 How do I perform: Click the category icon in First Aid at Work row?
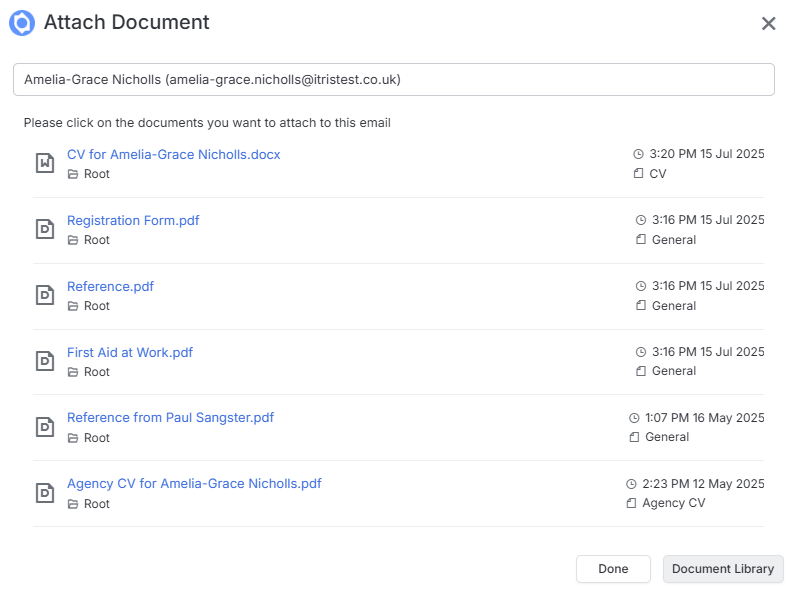coord(641,371)
